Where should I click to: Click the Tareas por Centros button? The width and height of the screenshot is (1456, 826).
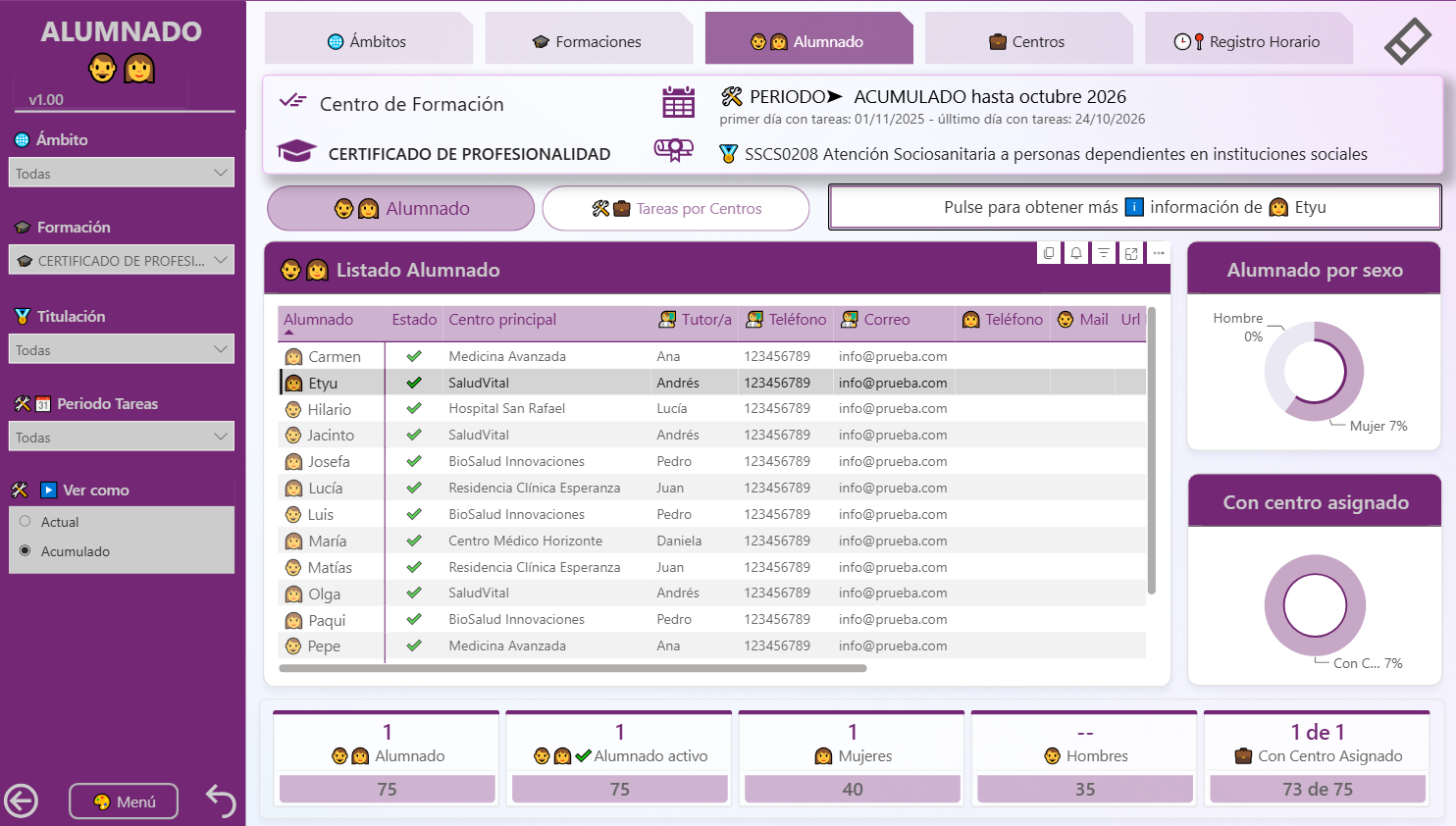coord(676,208)
